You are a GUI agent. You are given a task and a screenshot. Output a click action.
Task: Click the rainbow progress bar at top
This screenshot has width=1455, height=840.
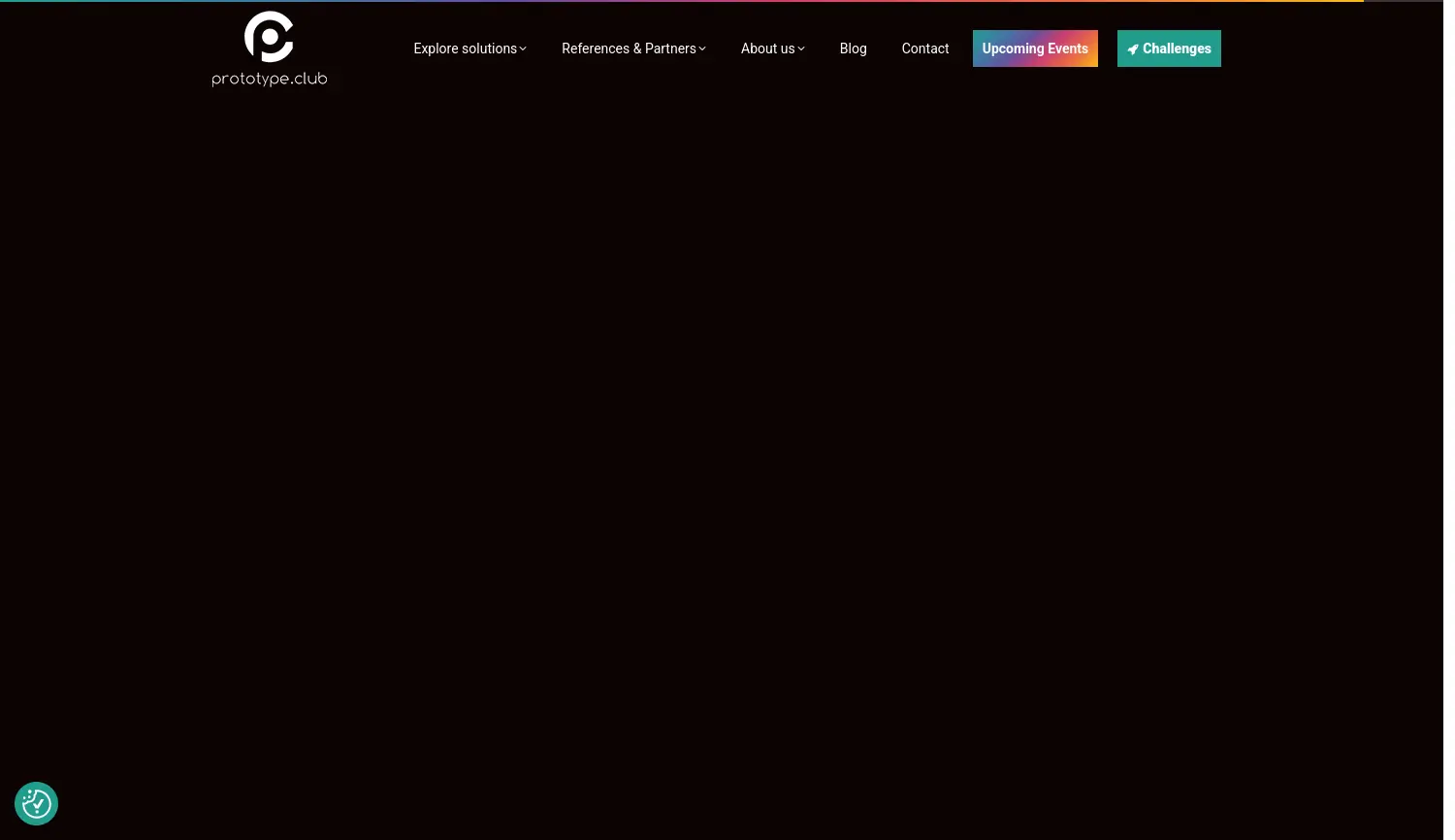[x=679, y=1]
